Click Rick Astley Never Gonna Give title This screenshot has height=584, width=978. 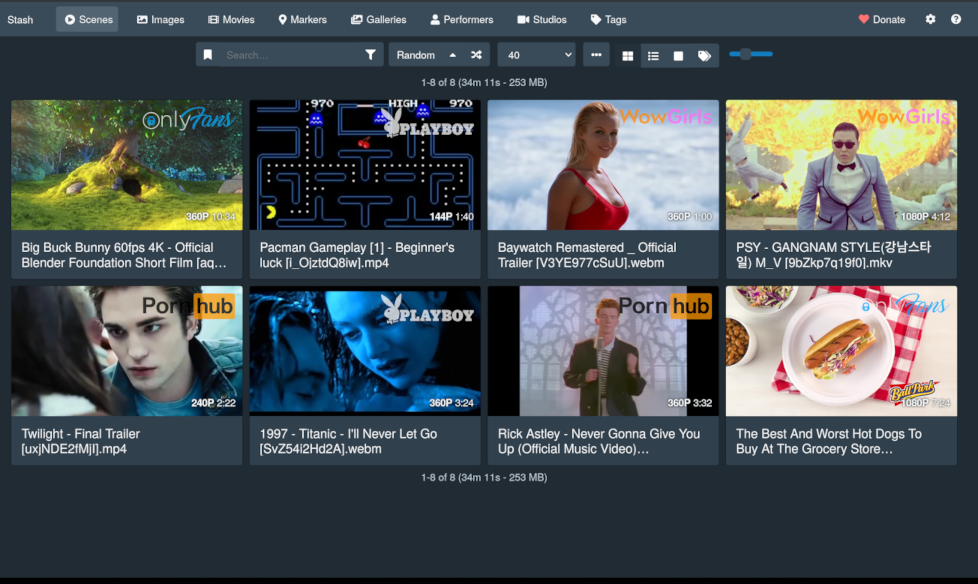pyautogui.click(x=599, y=441)
